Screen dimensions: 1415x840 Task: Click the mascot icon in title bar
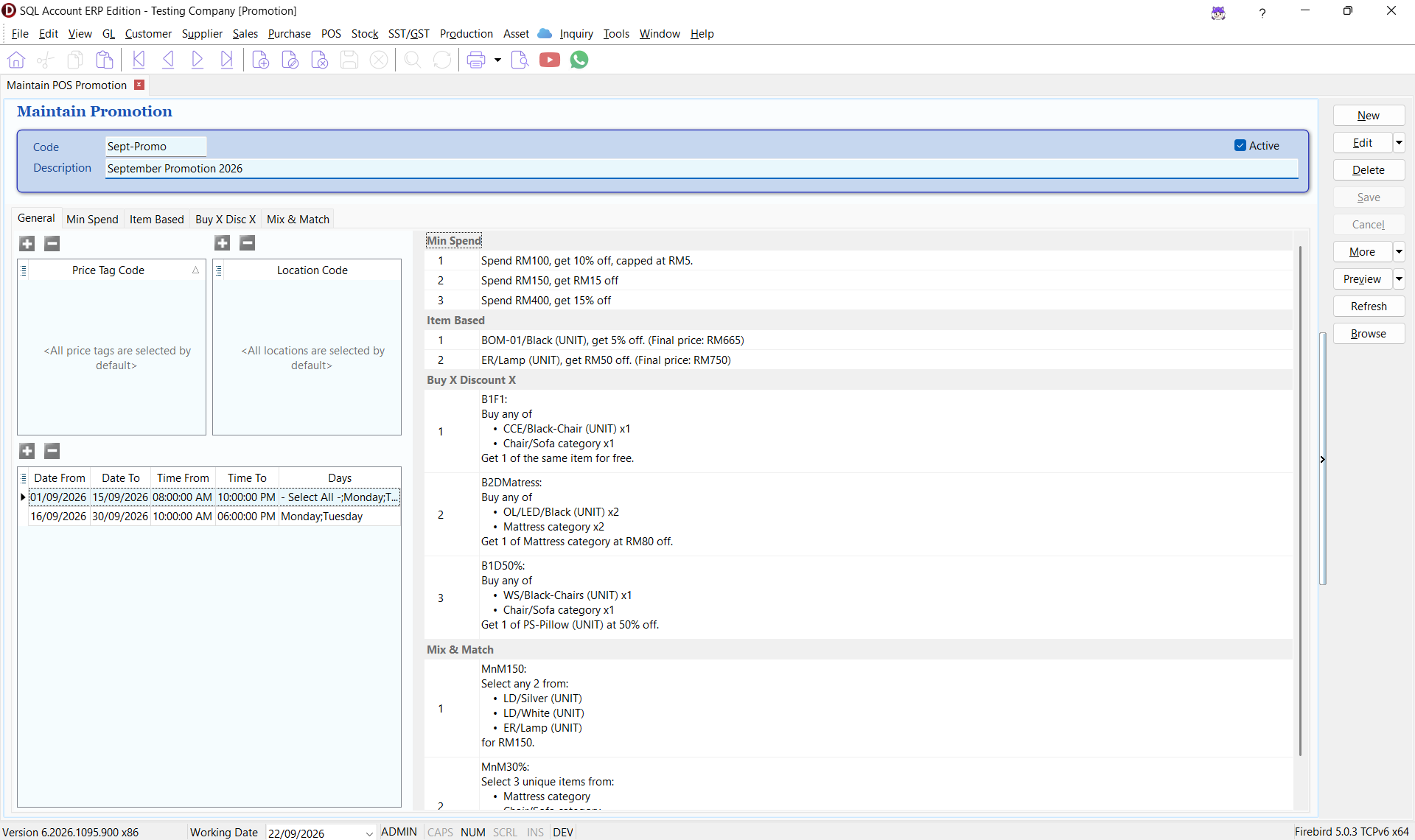click(1218, 12)
